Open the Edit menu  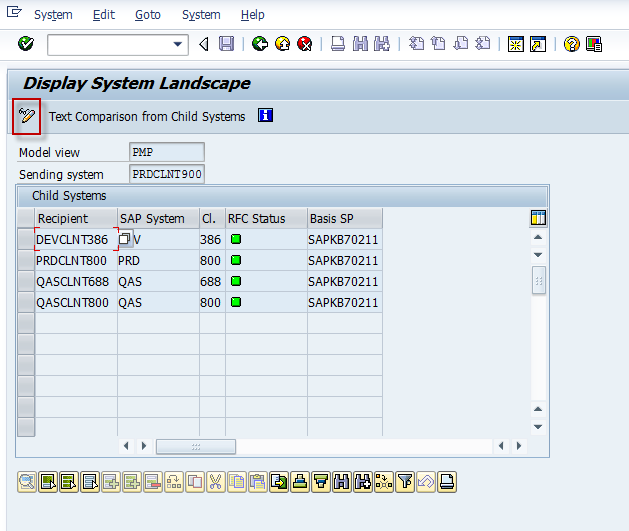[103, 15]
